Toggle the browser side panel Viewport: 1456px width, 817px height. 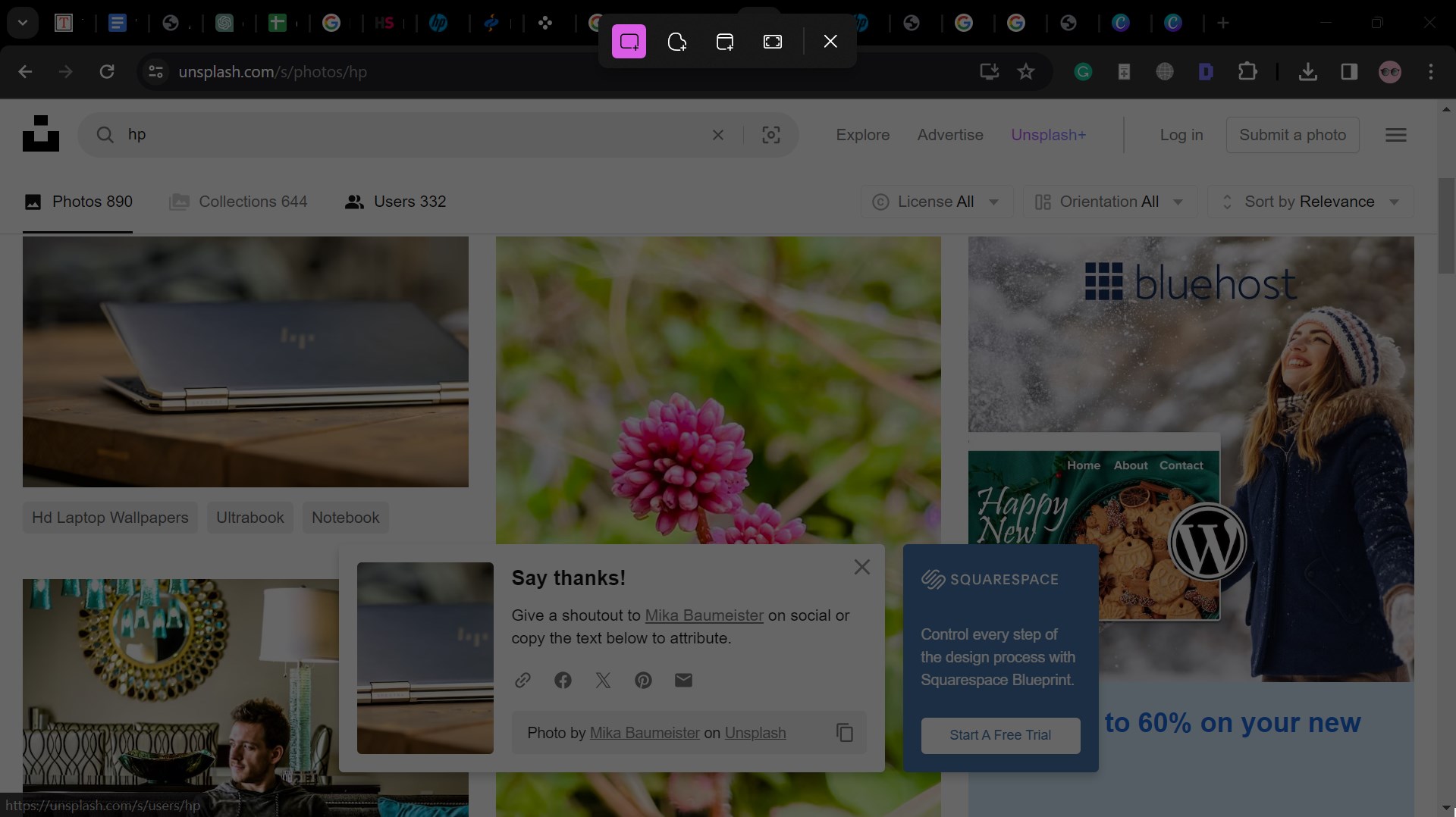(x=1349, y=72)
